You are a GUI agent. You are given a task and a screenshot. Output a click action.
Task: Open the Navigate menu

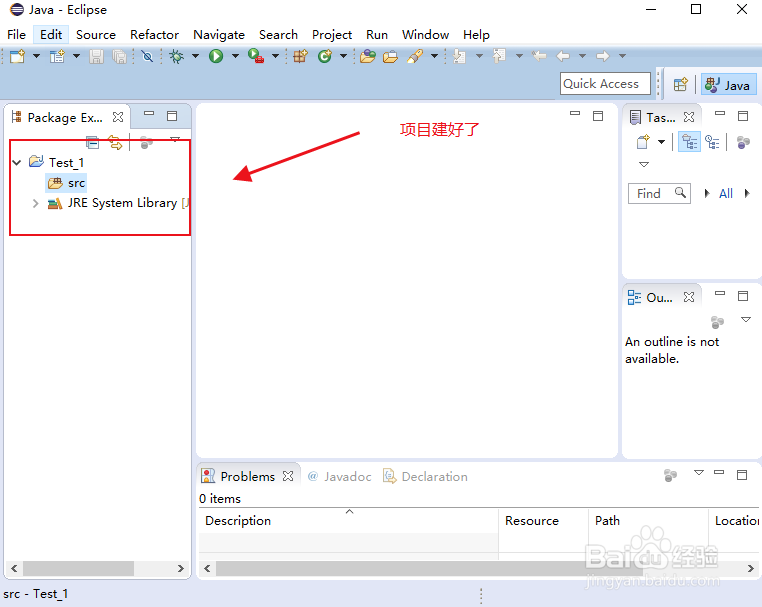tap(219, 35)
